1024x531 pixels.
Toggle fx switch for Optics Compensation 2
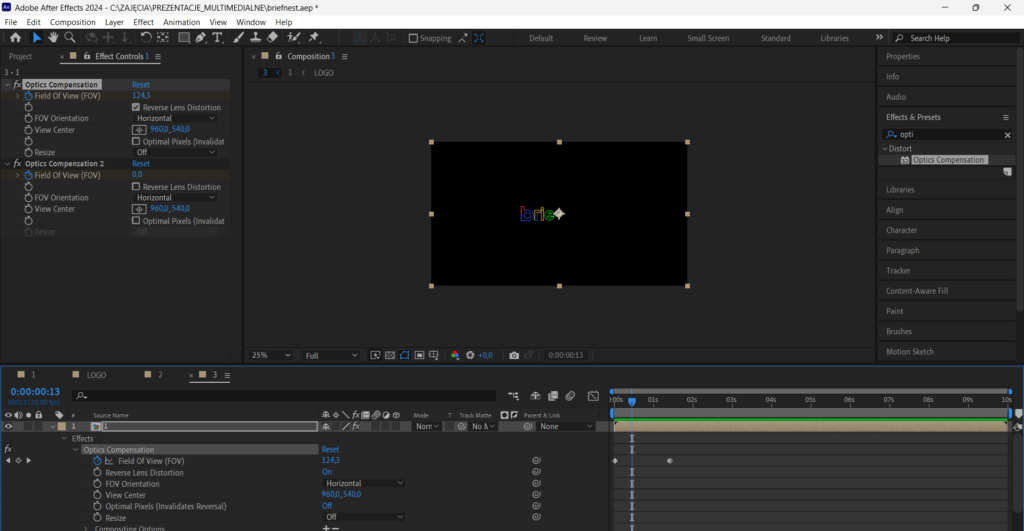click(x=18, y=163)
